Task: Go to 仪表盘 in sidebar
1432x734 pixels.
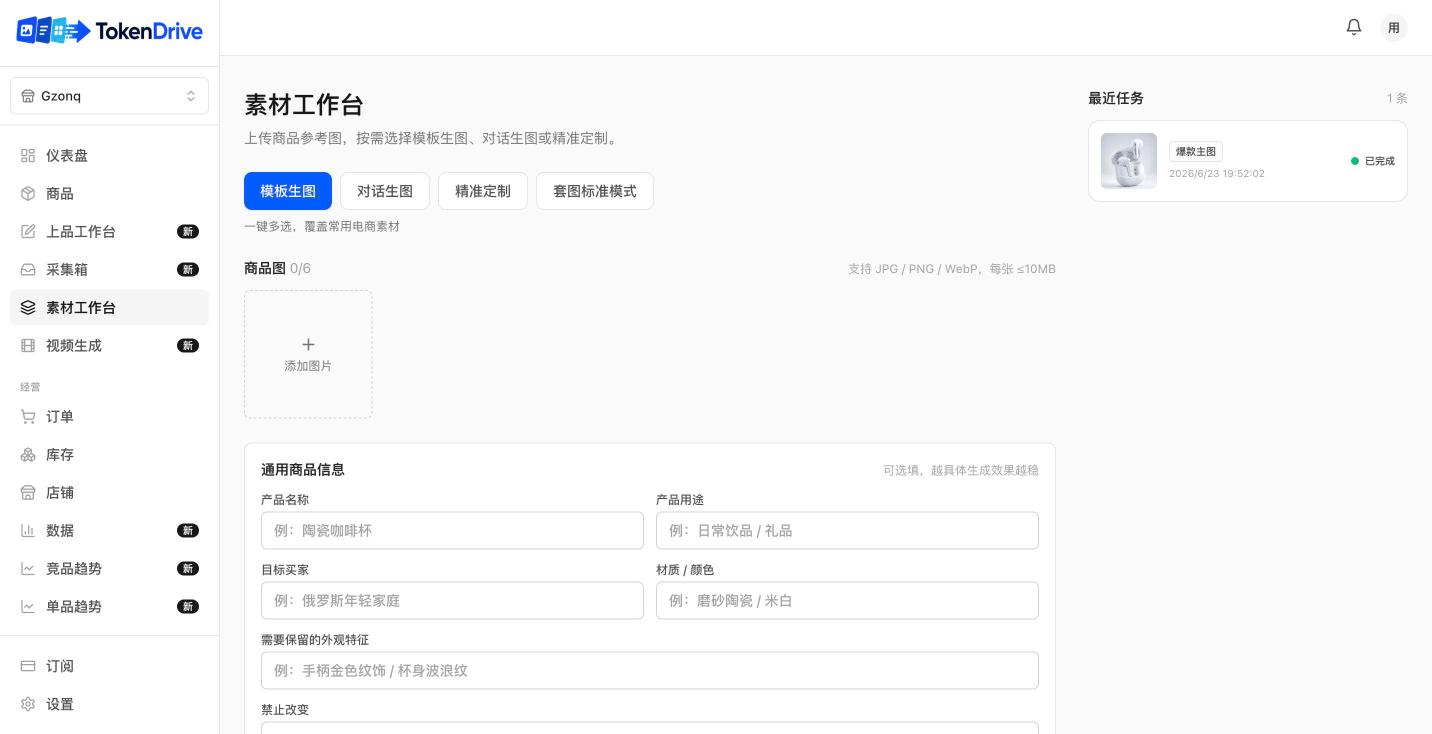Action: point(109,156)
